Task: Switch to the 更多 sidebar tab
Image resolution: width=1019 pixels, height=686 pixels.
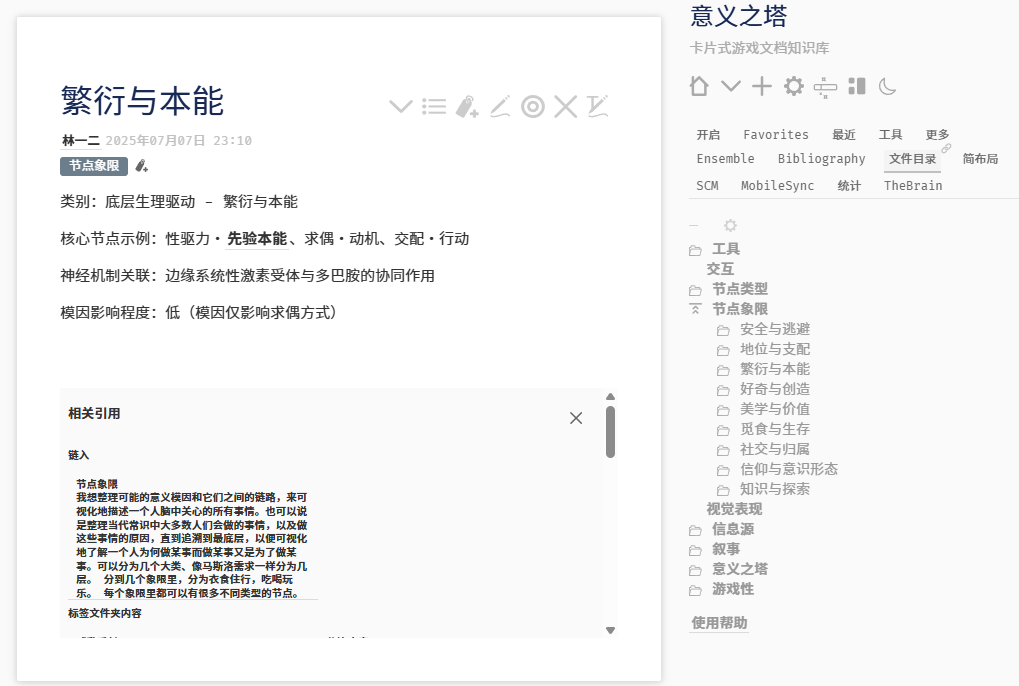Action: coord(937,134)
